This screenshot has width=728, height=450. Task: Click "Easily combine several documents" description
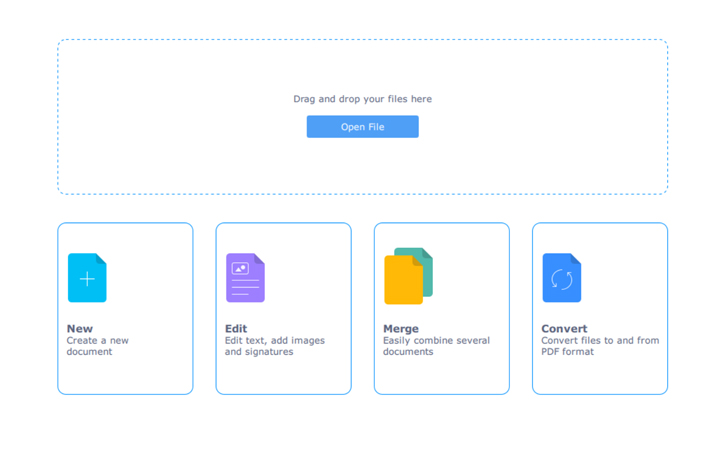436,346
